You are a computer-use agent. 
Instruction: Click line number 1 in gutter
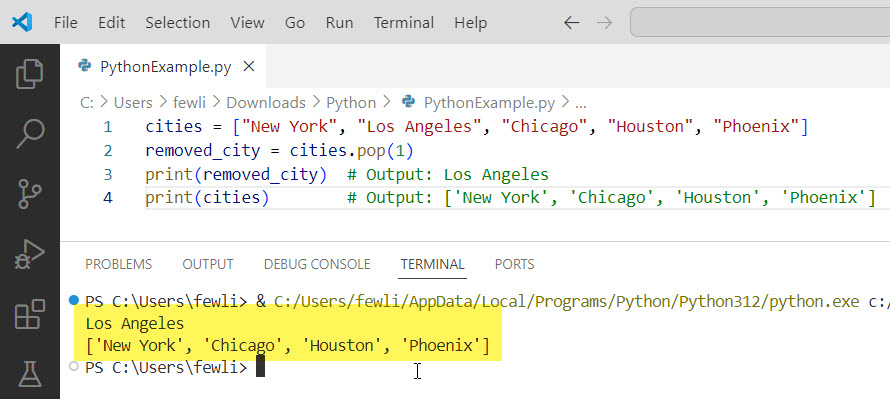click(108, 127)
